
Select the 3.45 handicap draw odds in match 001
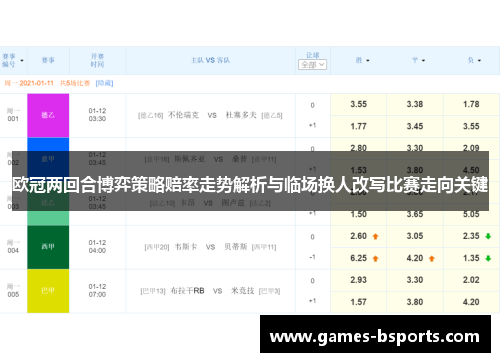pos(415,126)
